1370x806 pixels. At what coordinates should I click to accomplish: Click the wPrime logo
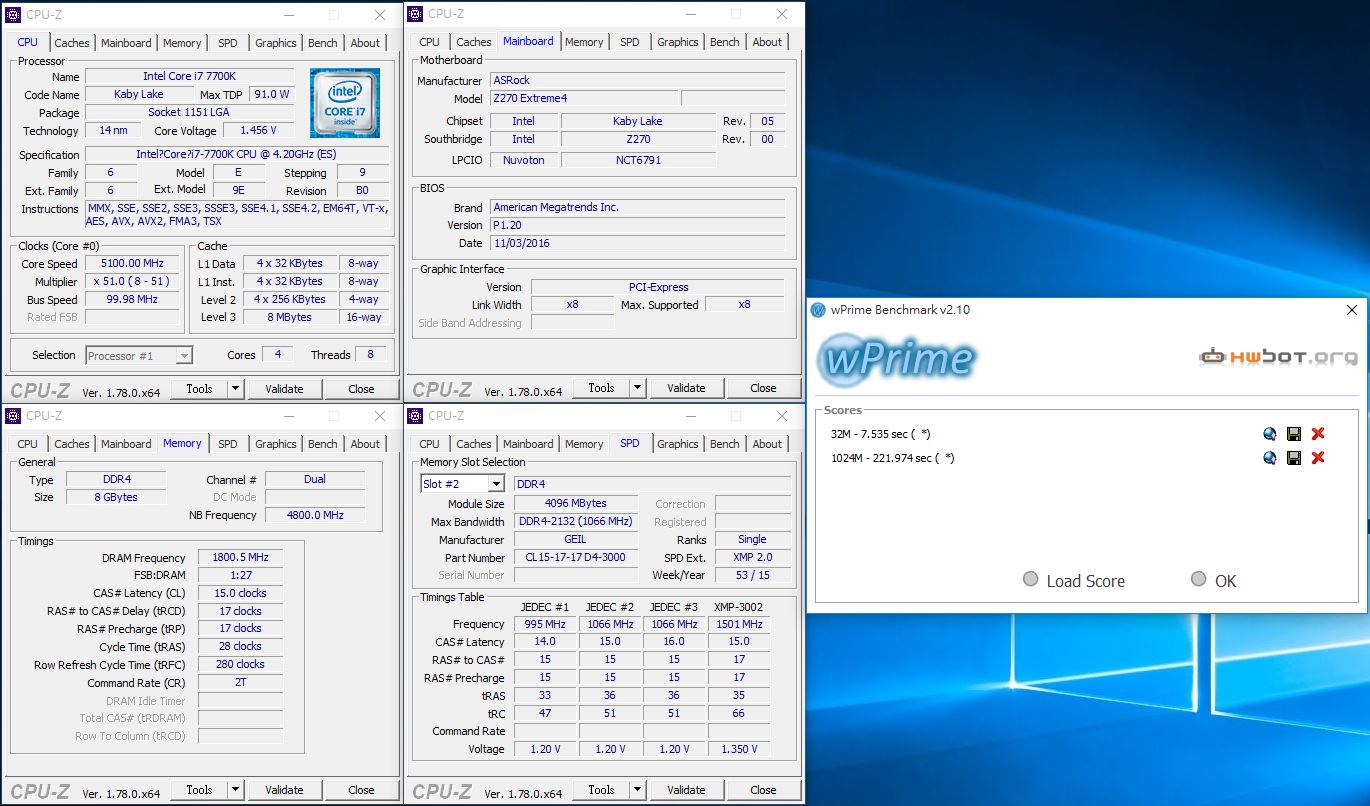coord(896,358)
